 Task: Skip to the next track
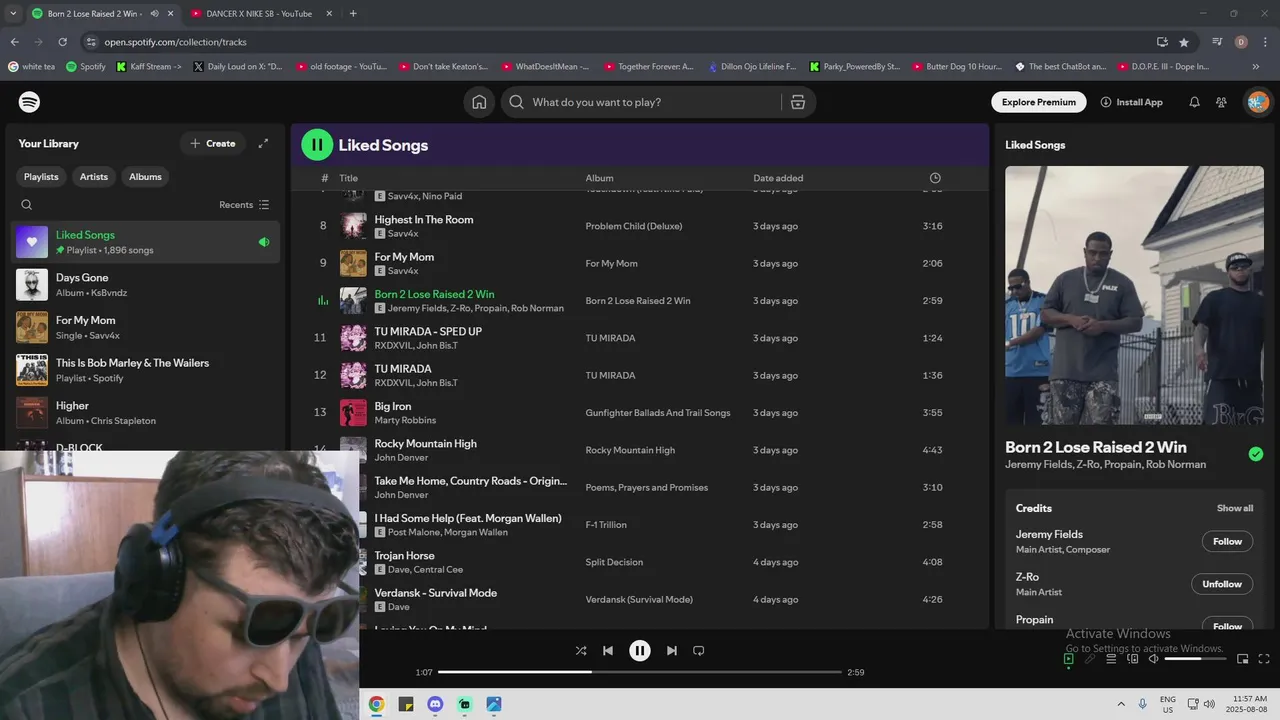(672, 650)
